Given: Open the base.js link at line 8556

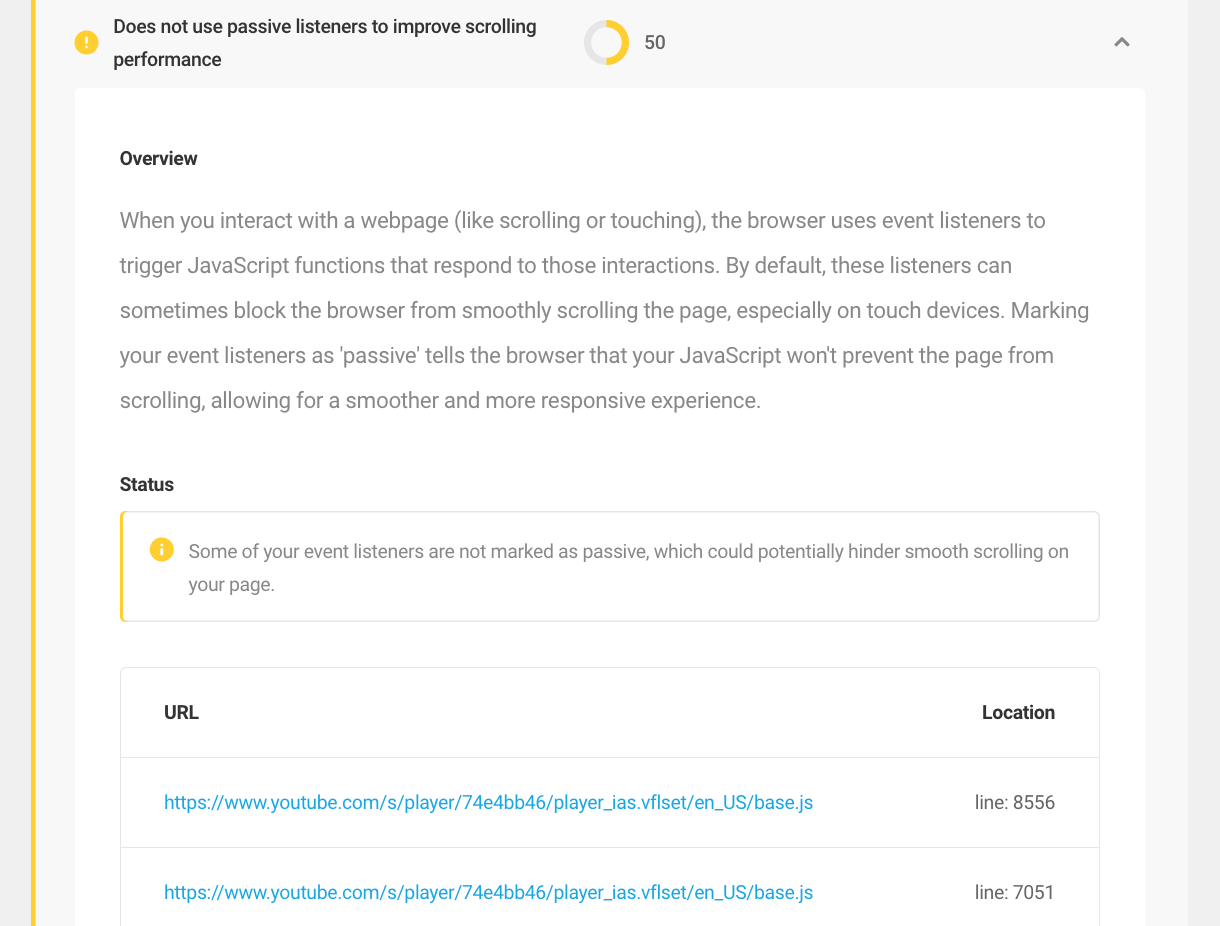Looking at the screenshot, I should pyautogui.click(x=488, y=802).
